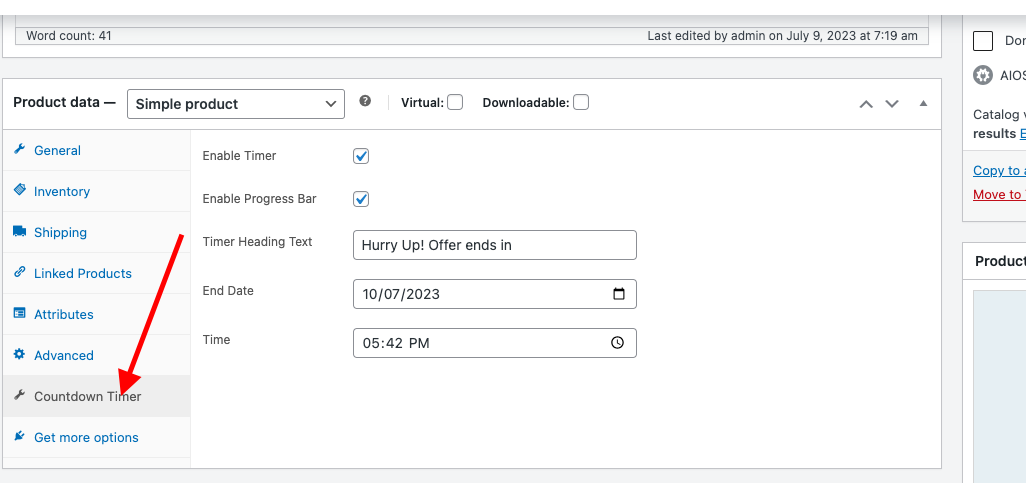Toggle the Virtual checkbox
Viewport: 1026px width, 483px height.
click(455, 102)
